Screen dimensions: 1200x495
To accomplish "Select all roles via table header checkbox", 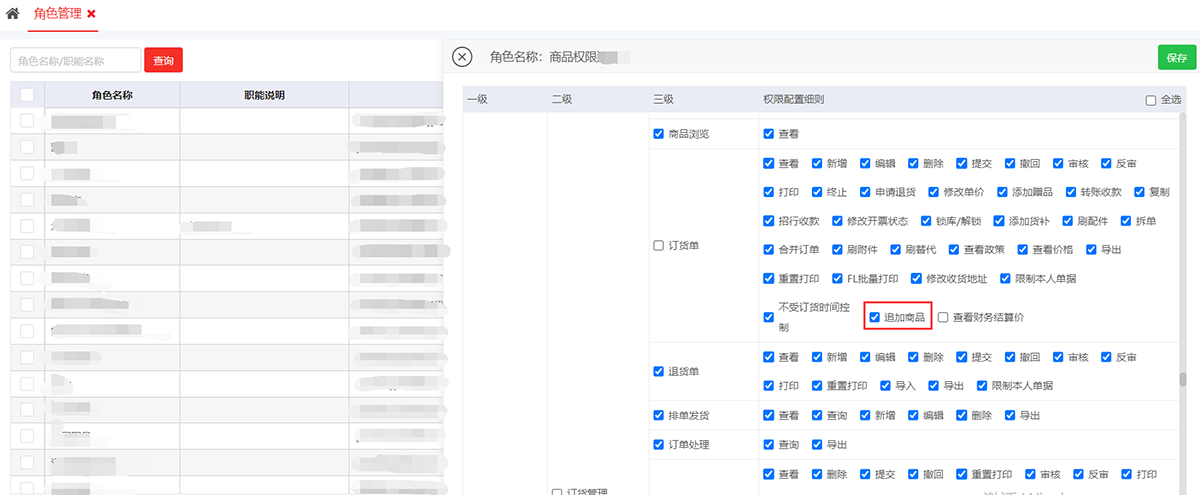I will coord(27,95).
